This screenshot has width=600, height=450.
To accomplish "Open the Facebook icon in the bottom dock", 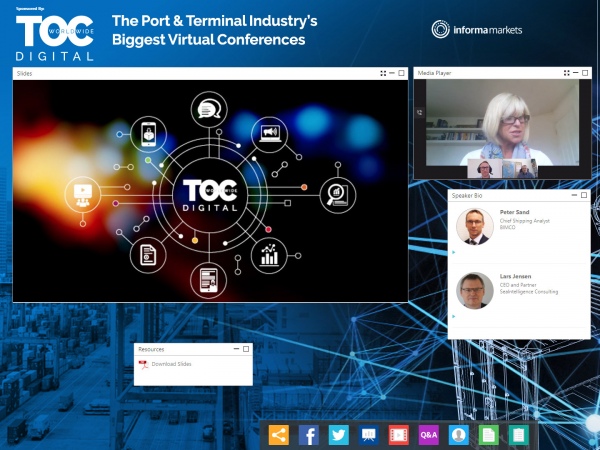I will coord(308,435).
